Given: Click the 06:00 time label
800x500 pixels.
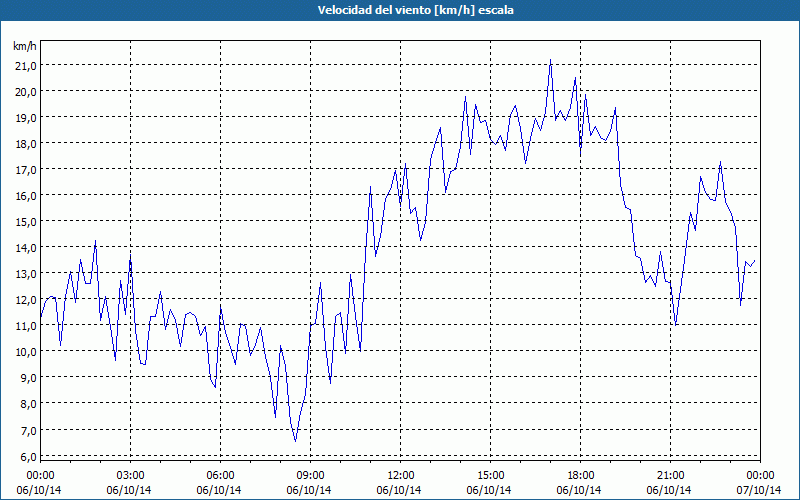Looking at the screenshot, I should click(220, 476).
